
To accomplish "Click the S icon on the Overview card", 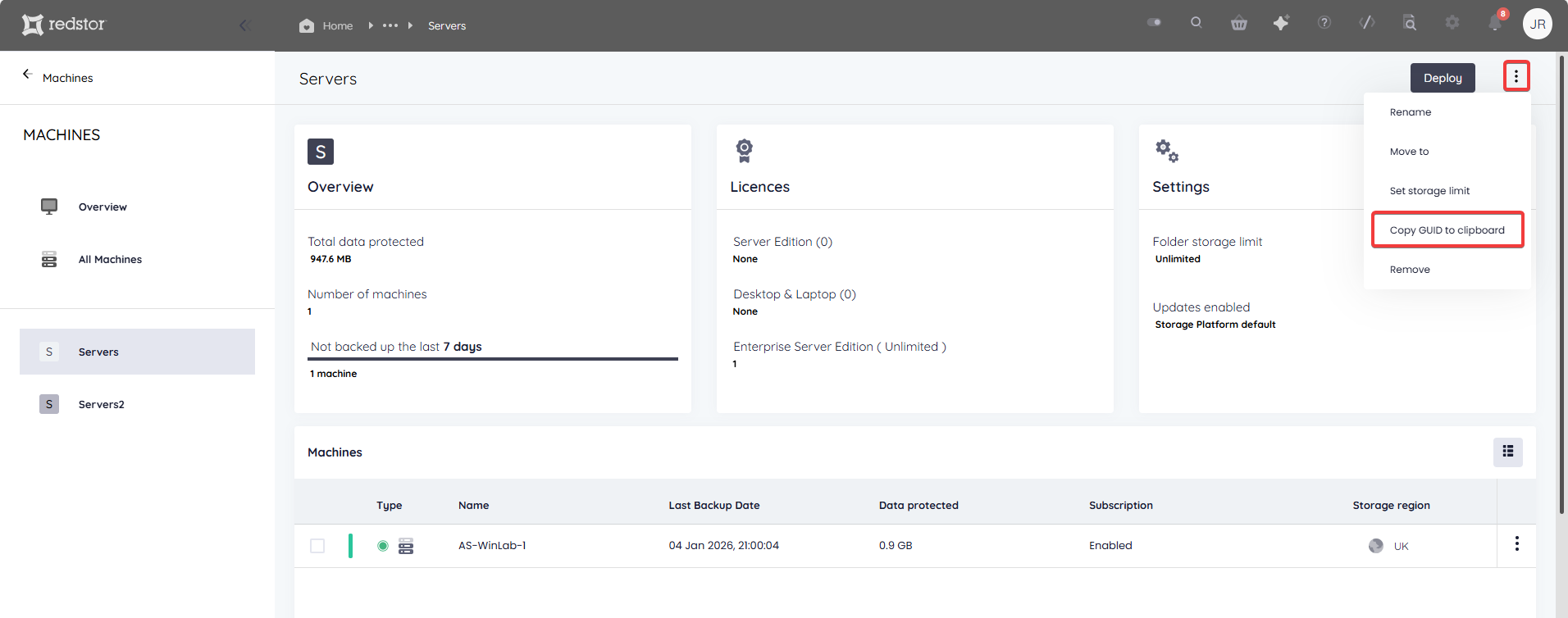I will (321, 152).
